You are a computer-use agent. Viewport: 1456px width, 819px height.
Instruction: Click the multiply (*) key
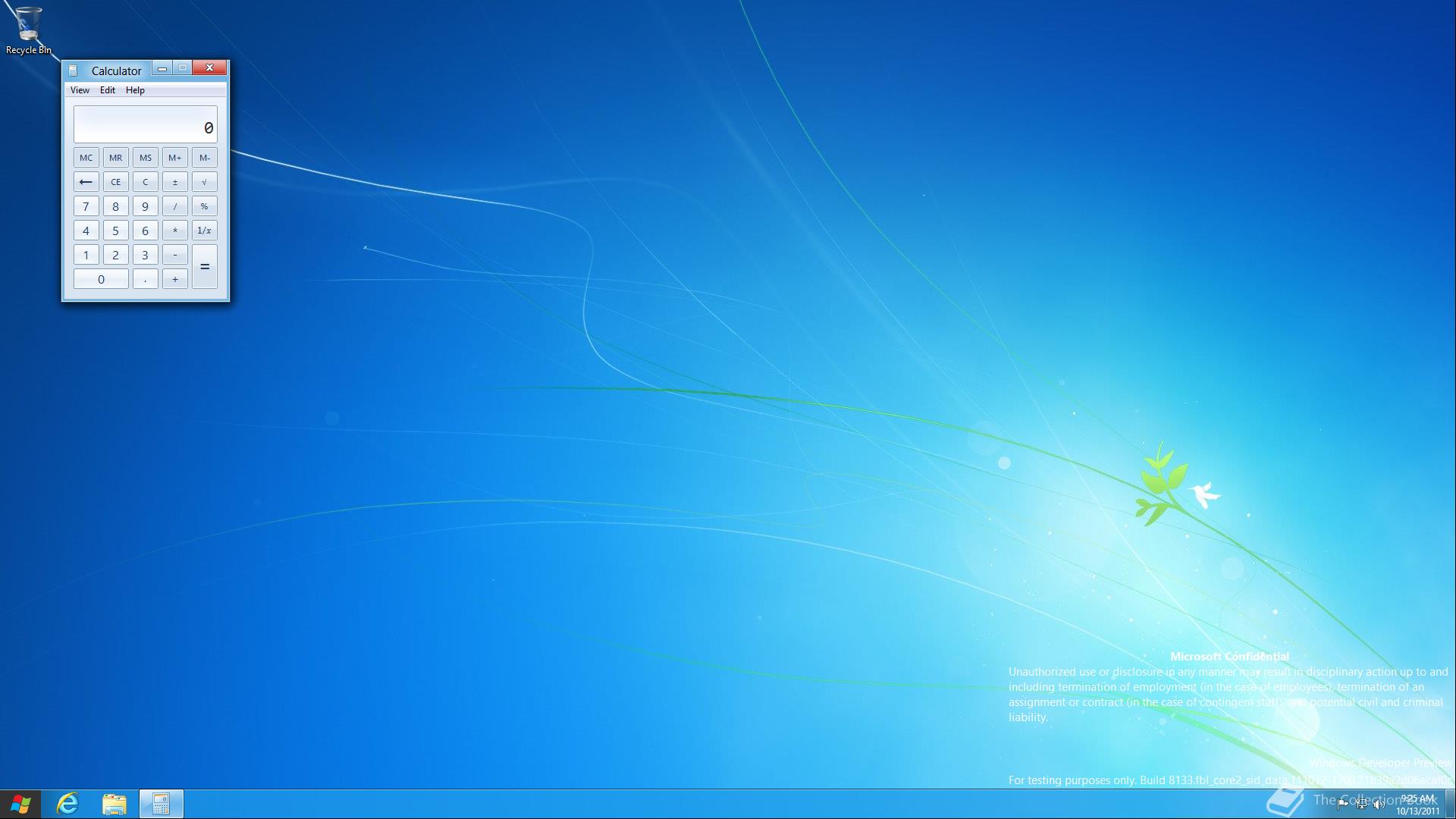click(x=175, y=231)
